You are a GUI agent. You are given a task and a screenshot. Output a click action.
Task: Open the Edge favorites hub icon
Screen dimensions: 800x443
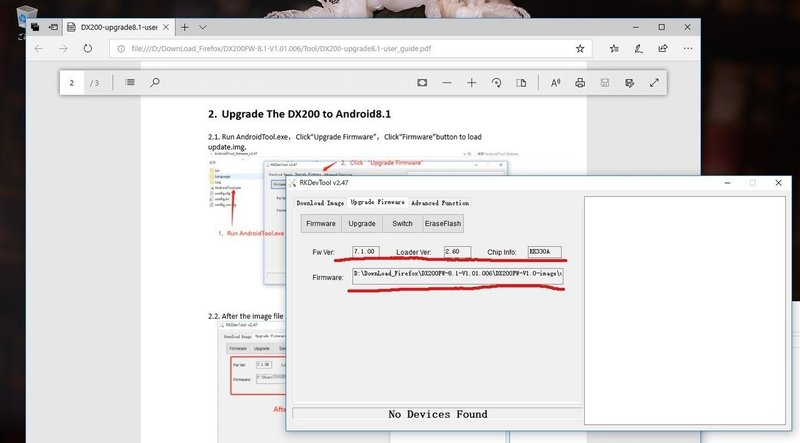pyautogui.click(x=614, y=48)
